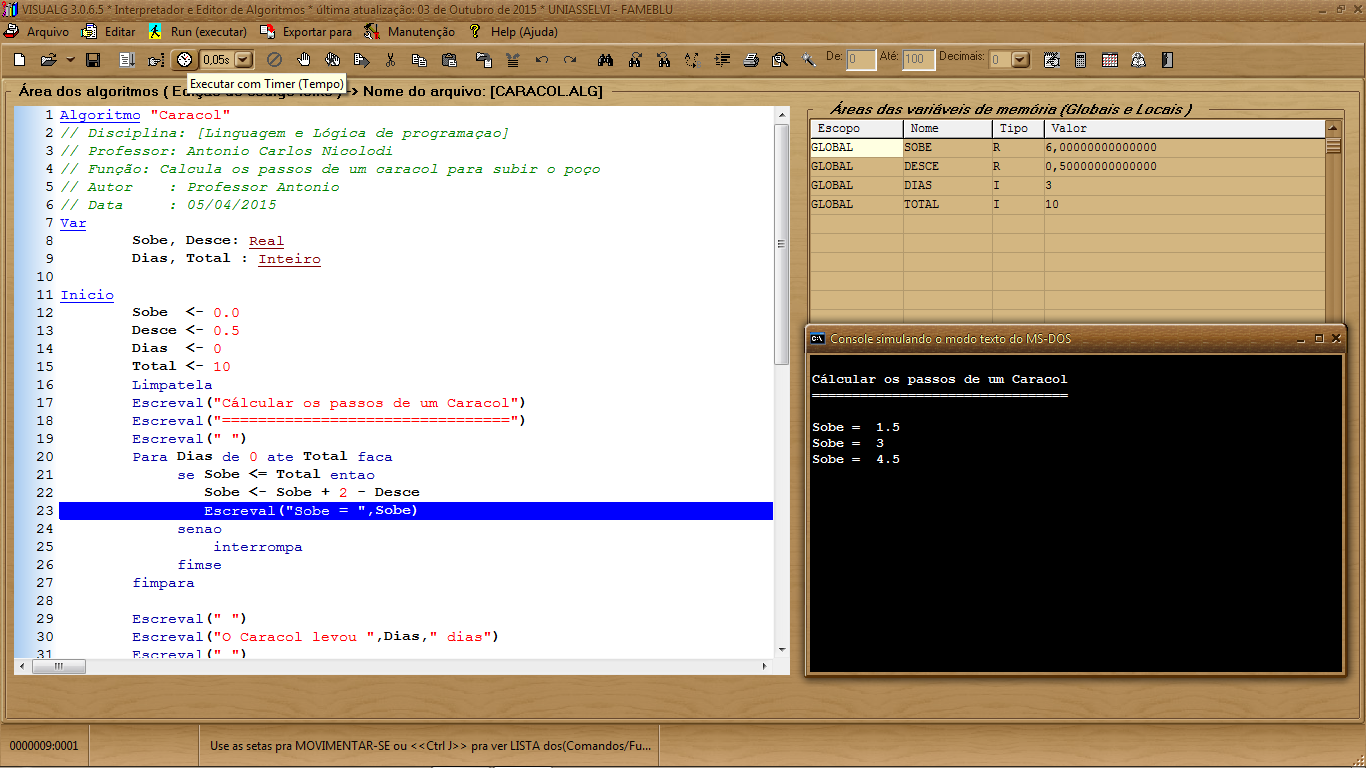Click the single hand breakpoint icon

(304, 60)
